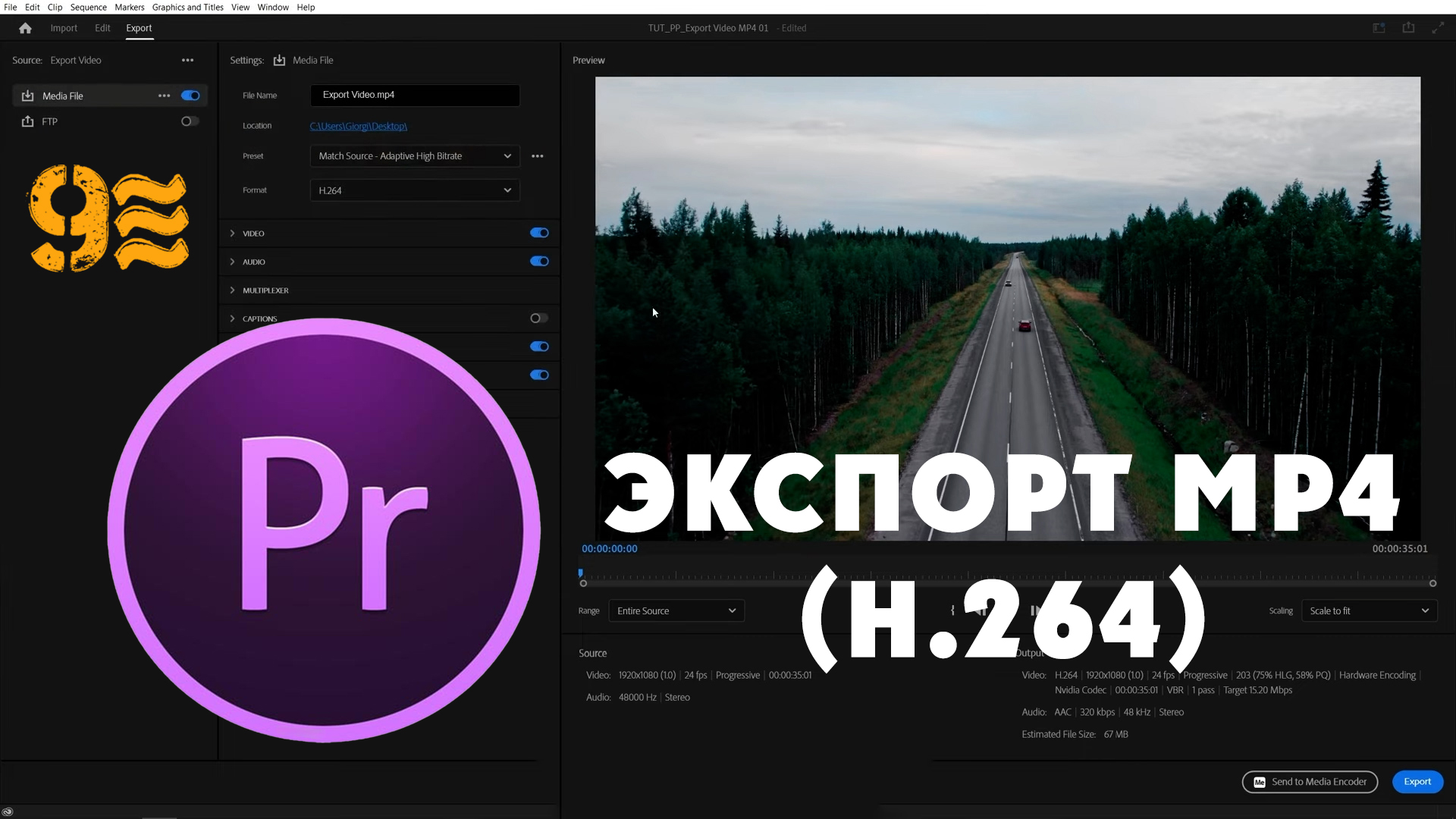Turn on the Captions toggle

538,318
